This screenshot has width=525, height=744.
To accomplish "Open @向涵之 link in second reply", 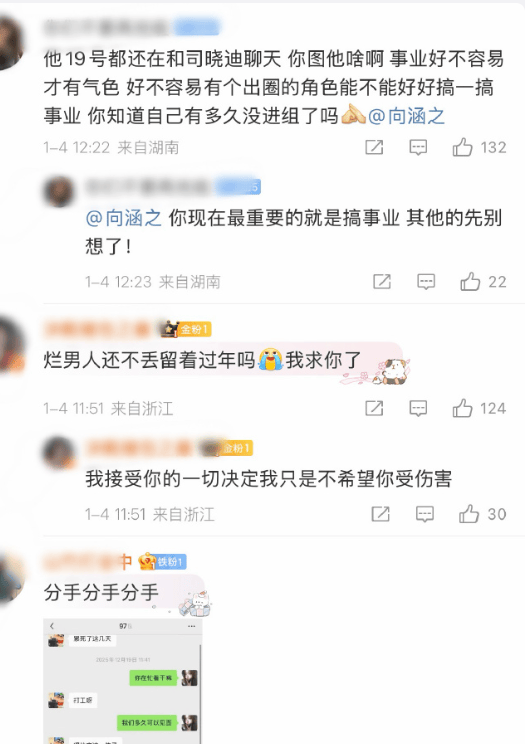I will pos(123,218).
